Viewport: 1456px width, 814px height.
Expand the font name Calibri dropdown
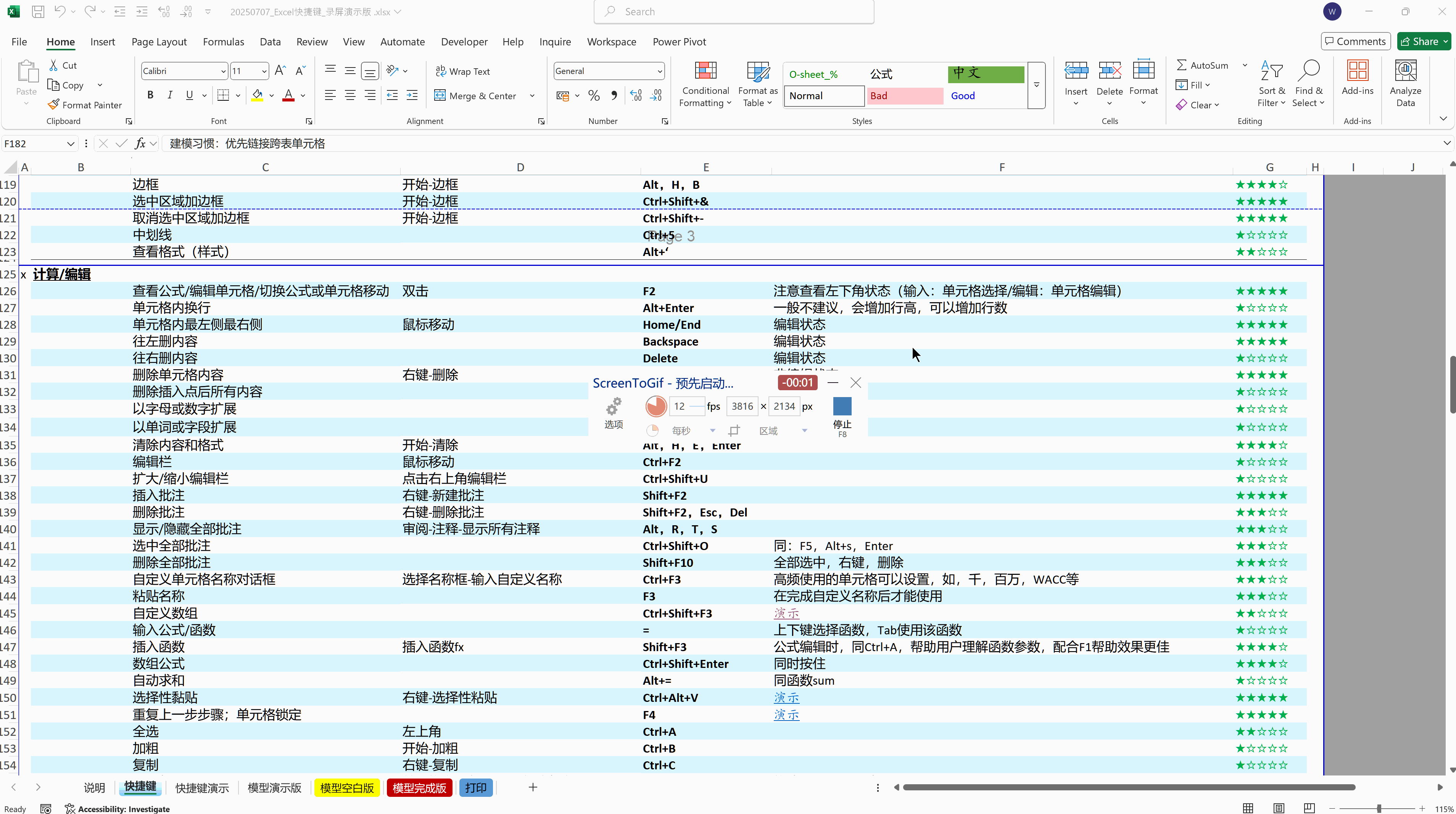click(x=223, y=71)
